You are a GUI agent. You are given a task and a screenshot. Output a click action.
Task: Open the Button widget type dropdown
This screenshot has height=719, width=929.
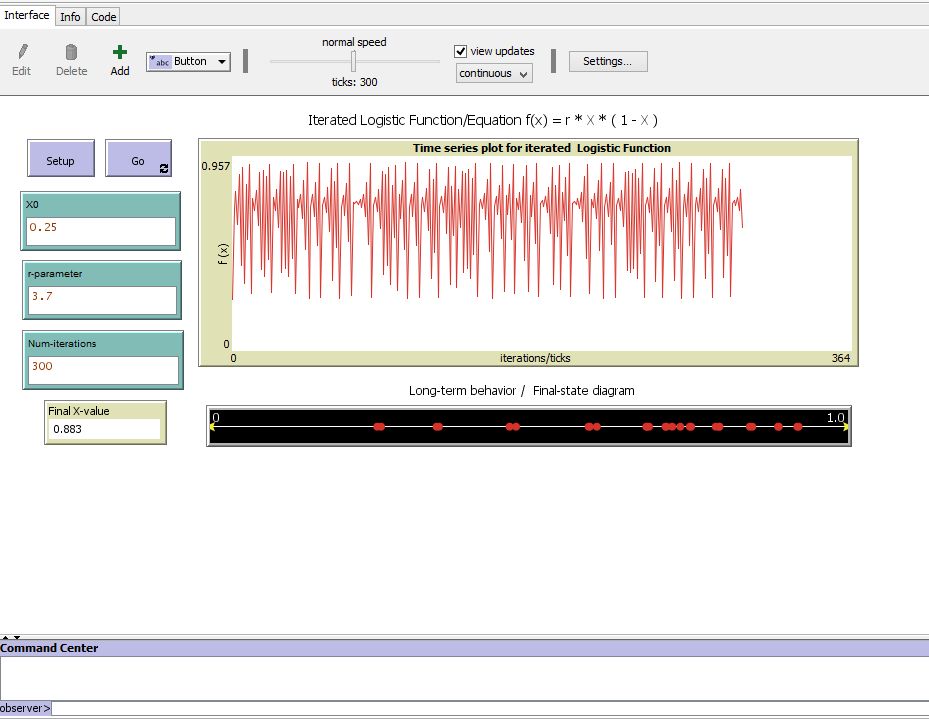[x=188, y=62]
